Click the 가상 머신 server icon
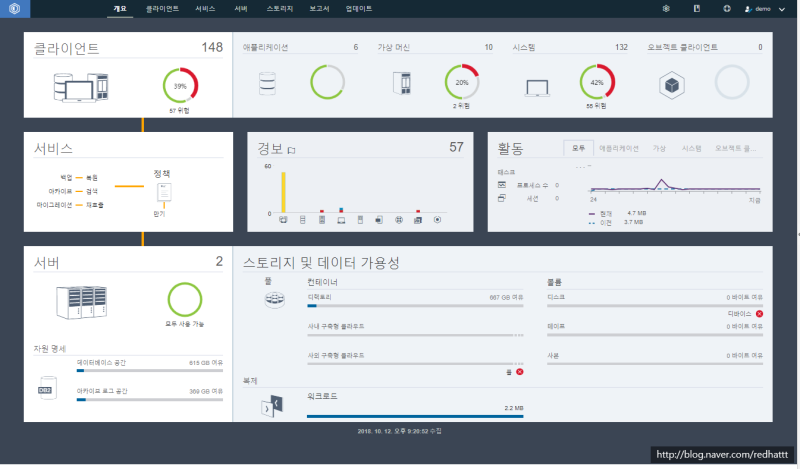This screenshot has width=800, height=469. click(402, 83)
